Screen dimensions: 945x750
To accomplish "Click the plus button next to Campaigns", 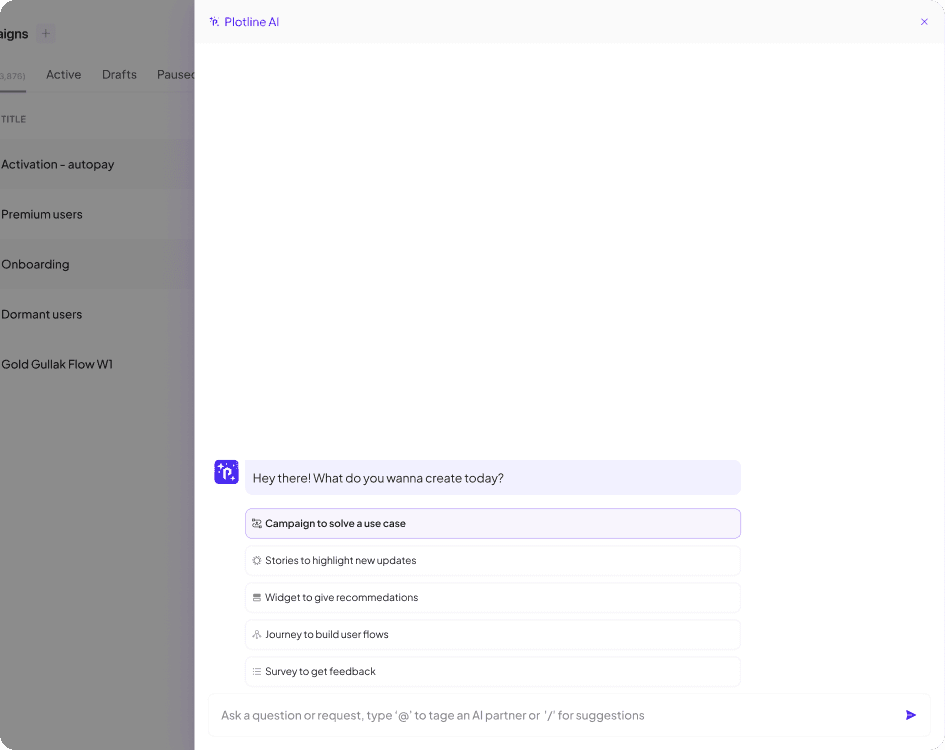I will tap(45, 33).
